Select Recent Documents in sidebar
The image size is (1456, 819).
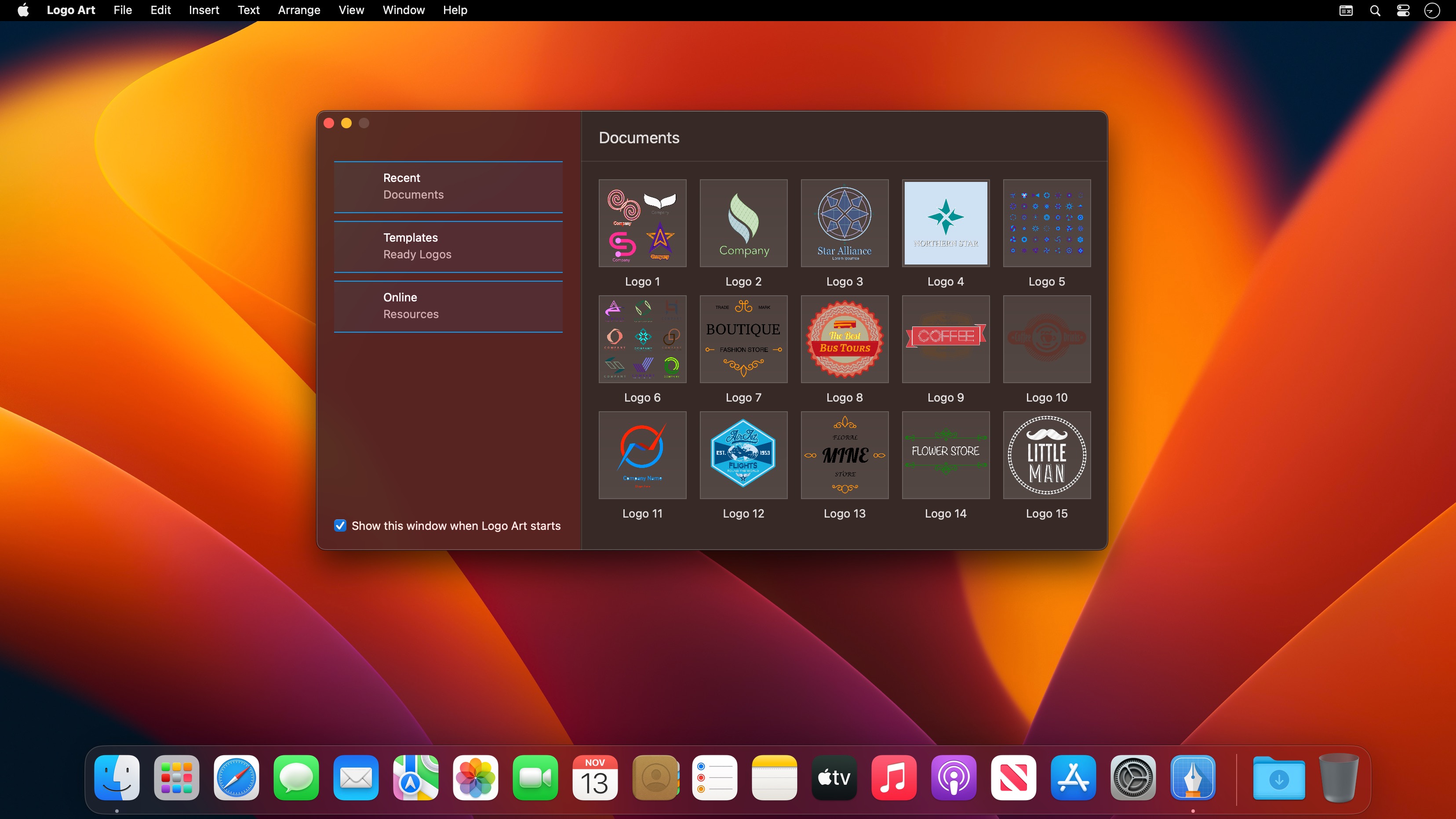pyautogui.click(x=448, y=186)
